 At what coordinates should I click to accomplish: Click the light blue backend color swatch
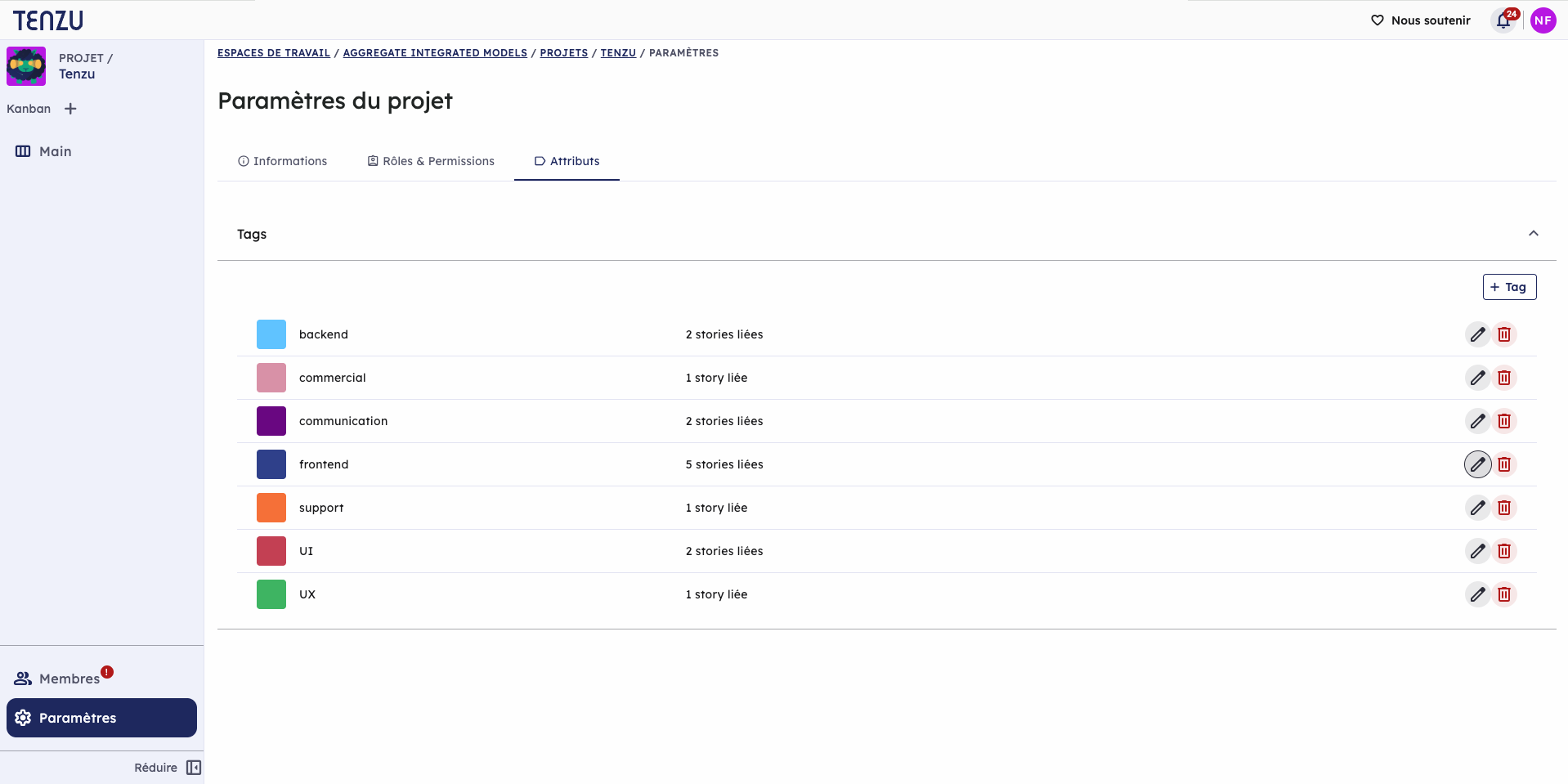pyautogui.click(x=271, y=334)
